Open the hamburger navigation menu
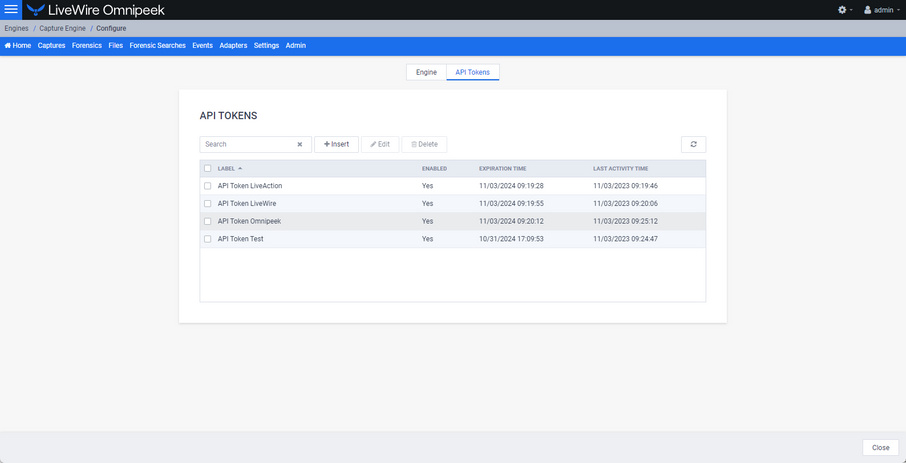 pyautogui.click(x=11, y=10)
